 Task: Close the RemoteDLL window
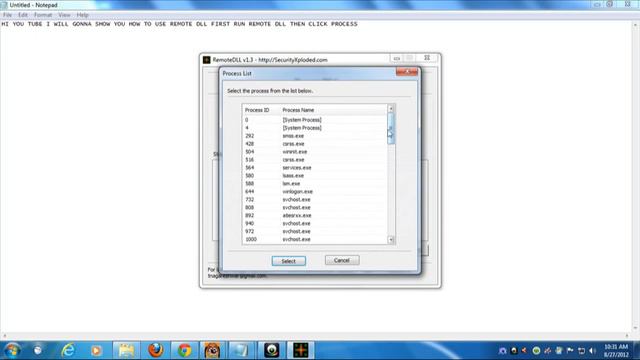[427, 58]
